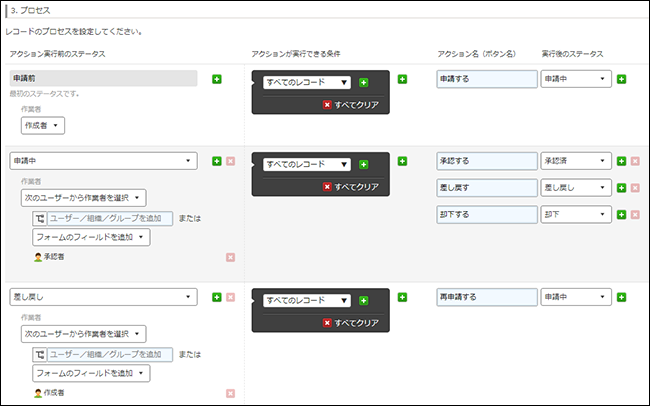The height and width of the screenshot is (406, 650).
Task: Remove 承認者 from assignees
Action: [x=230, y=258]
